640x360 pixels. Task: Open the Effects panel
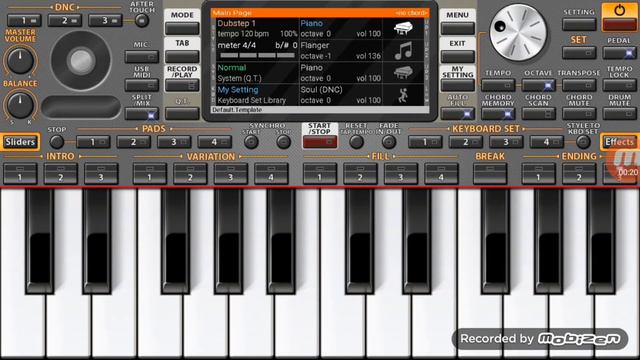click(619, 142)
